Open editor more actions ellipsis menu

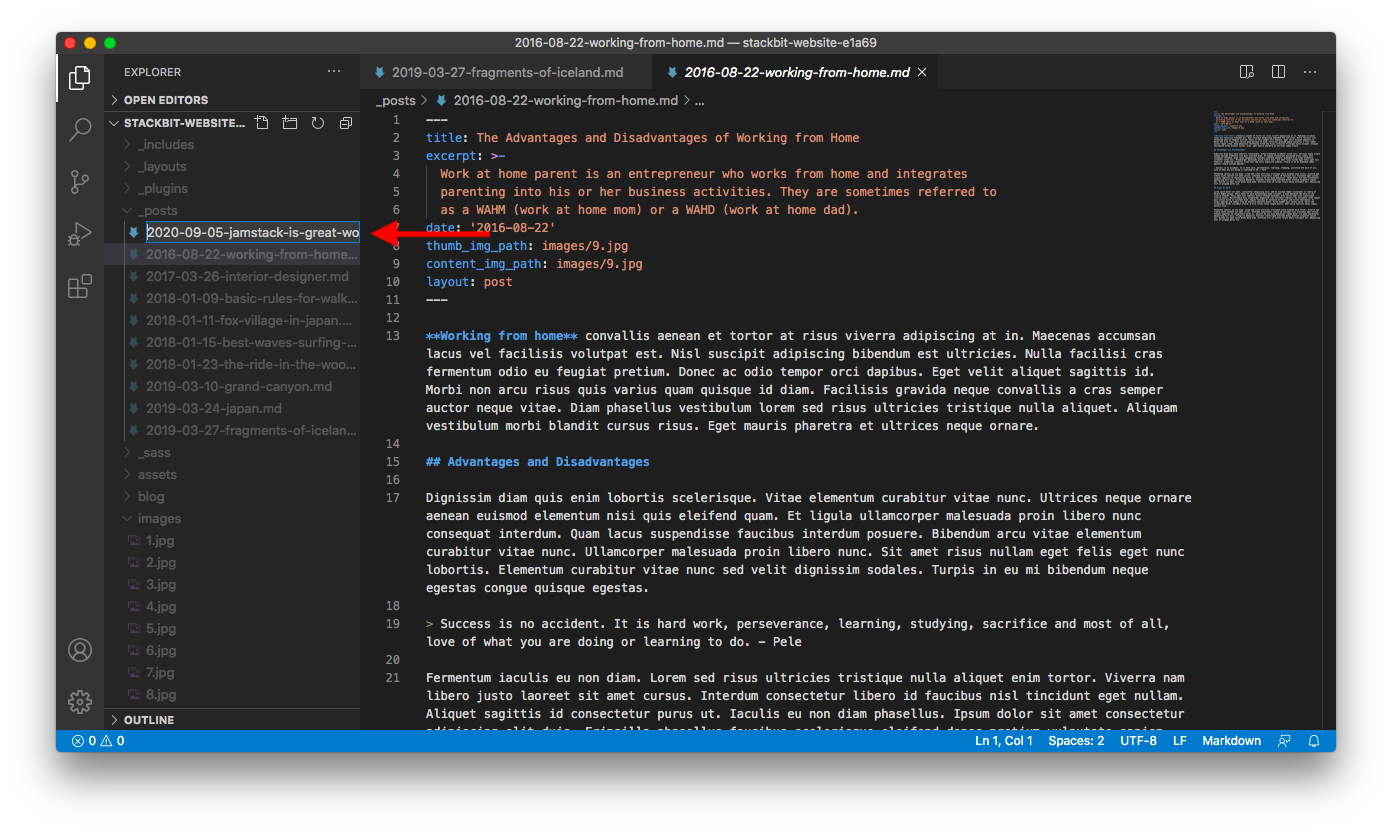point(1310,72)
